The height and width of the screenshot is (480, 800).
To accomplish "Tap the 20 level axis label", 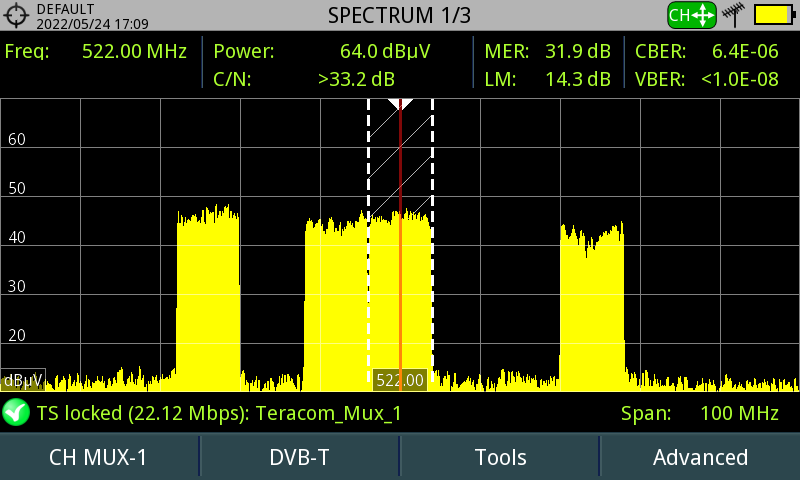I will pyautogui.click(x=17, y=335).
